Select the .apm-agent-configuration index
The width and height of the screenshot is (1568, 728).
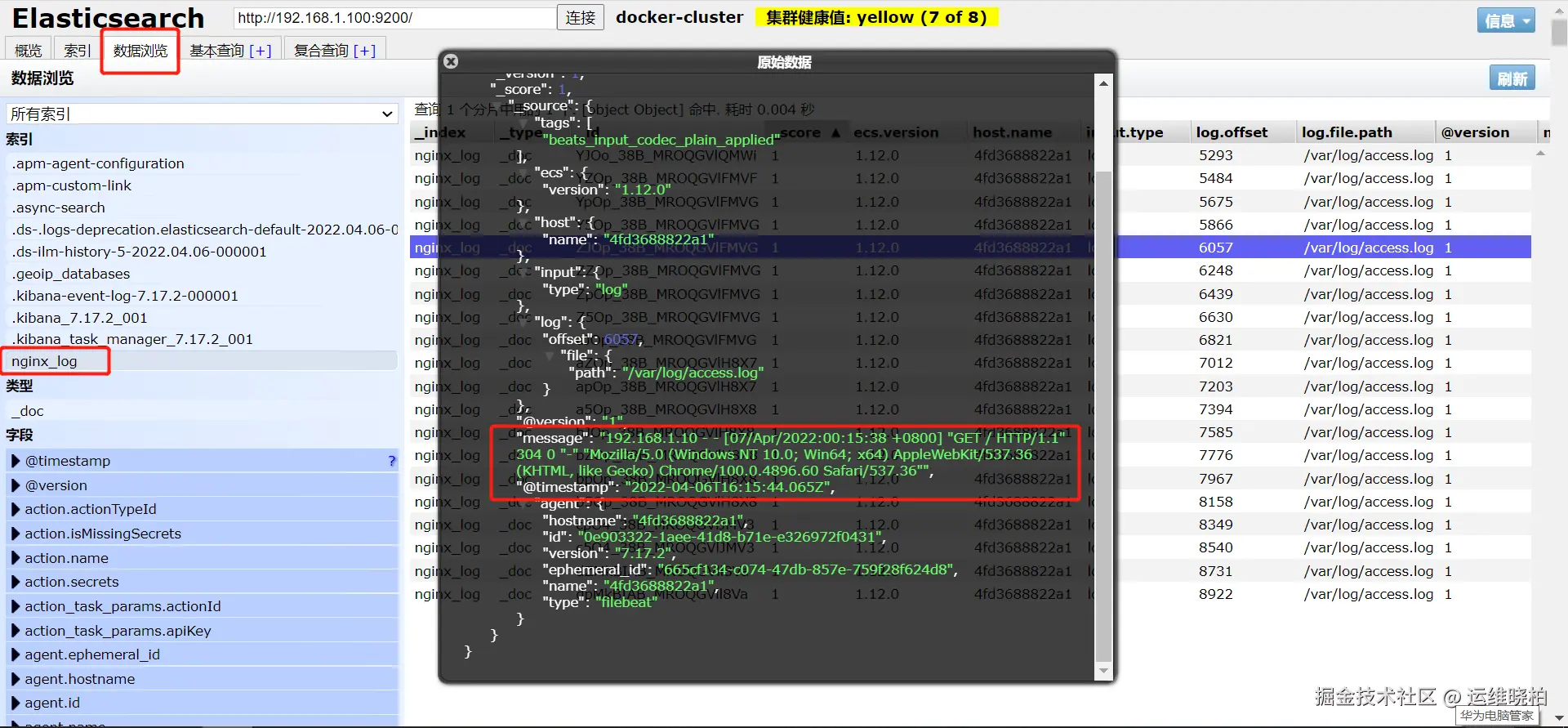click(x=202, y=163)
